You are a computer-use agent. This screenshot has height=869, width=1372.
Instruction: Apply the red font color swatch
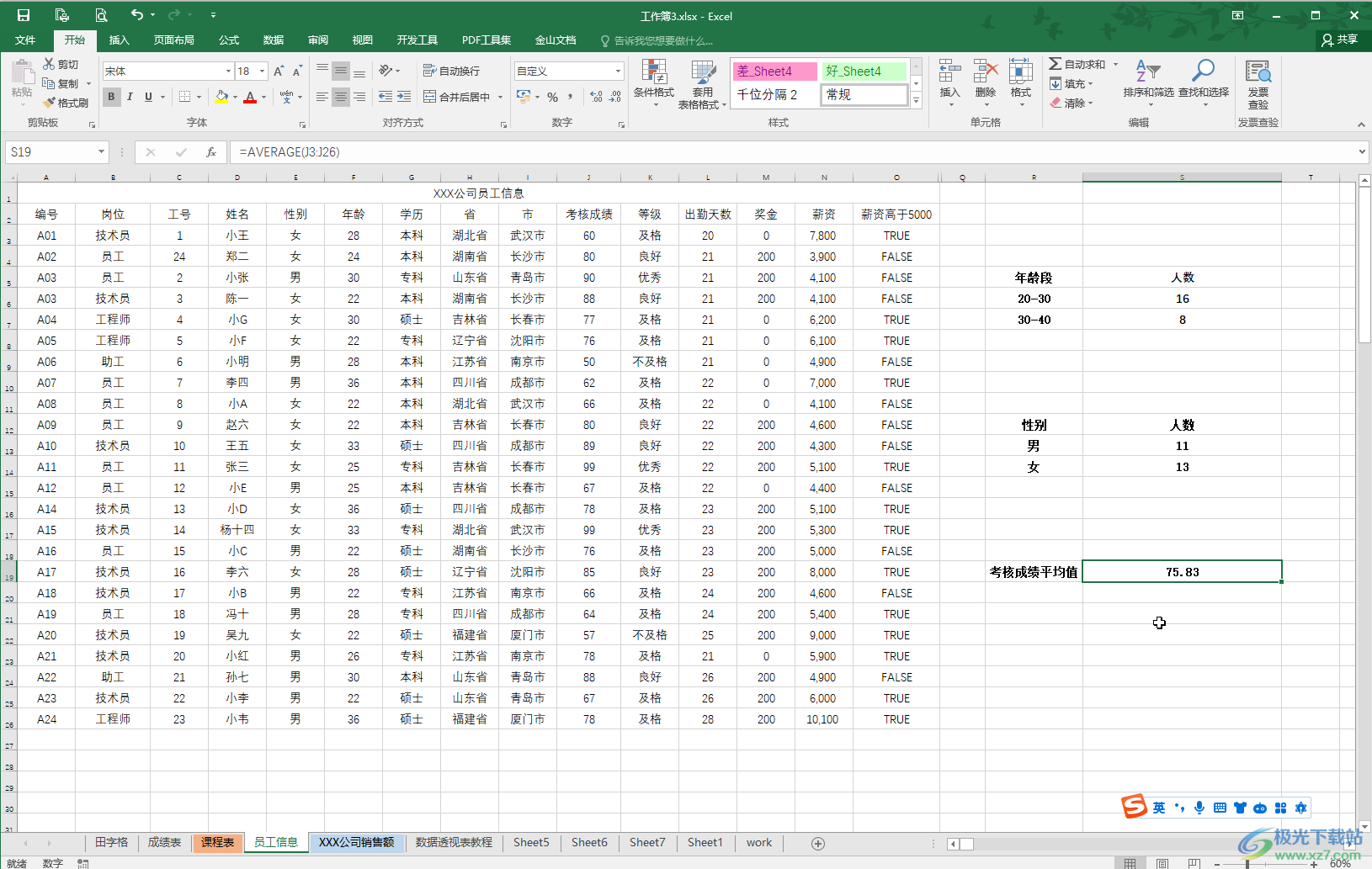pos(250,98)
